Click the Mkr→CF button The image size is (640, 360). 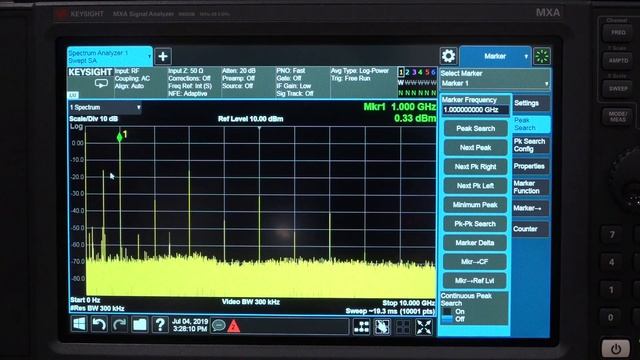click(475, 262)
